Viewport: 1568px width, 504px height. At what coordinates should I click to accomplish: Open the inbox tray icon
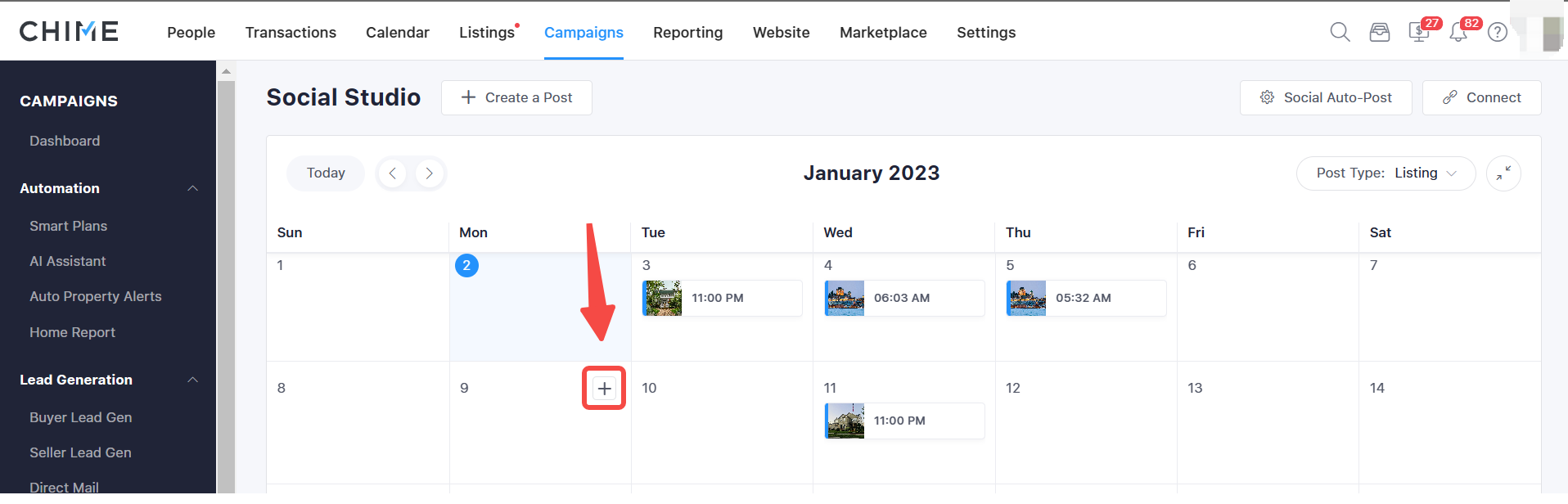[1380, 32]
